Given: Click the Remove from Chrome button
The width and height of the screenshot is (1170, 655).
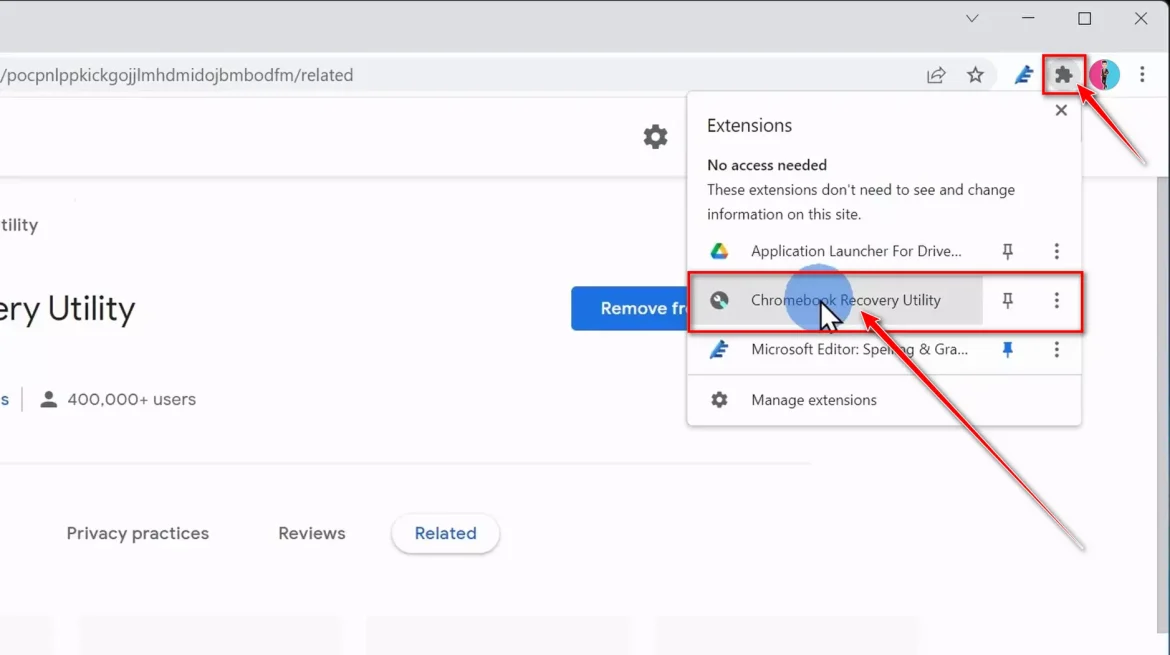Looking at the screenshot, I should coord(629,308).
